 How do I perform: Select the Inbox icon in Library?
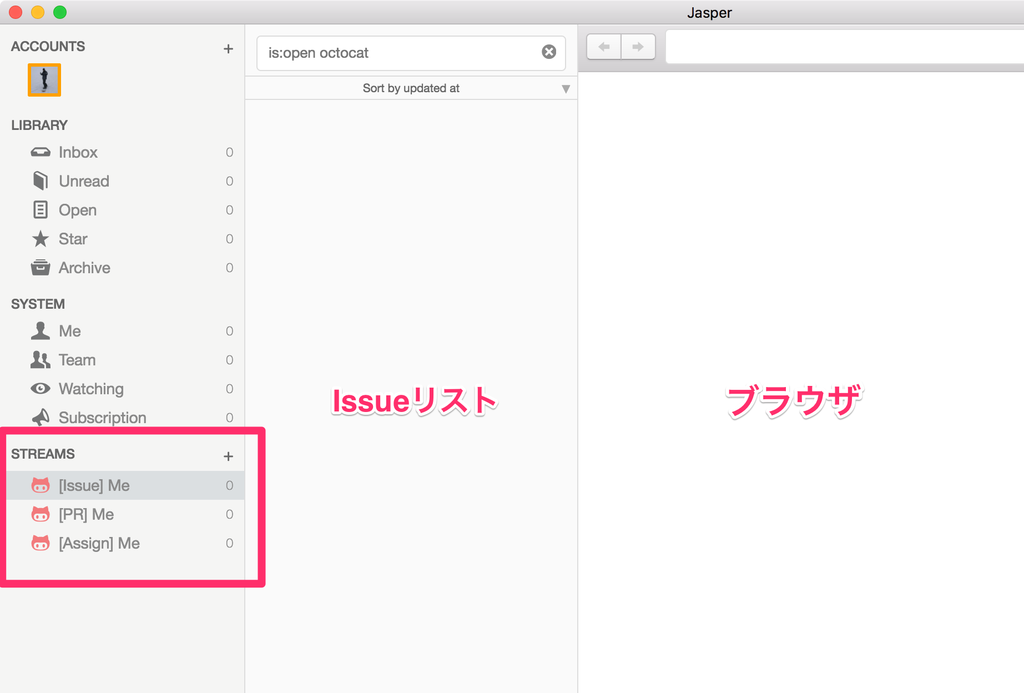coord(40,152)
